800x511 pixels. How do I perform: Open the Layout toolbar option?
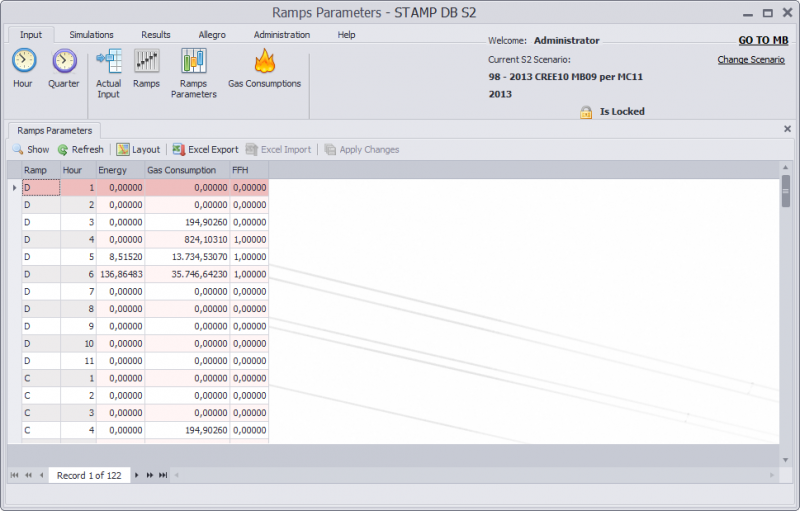[138, 150]
